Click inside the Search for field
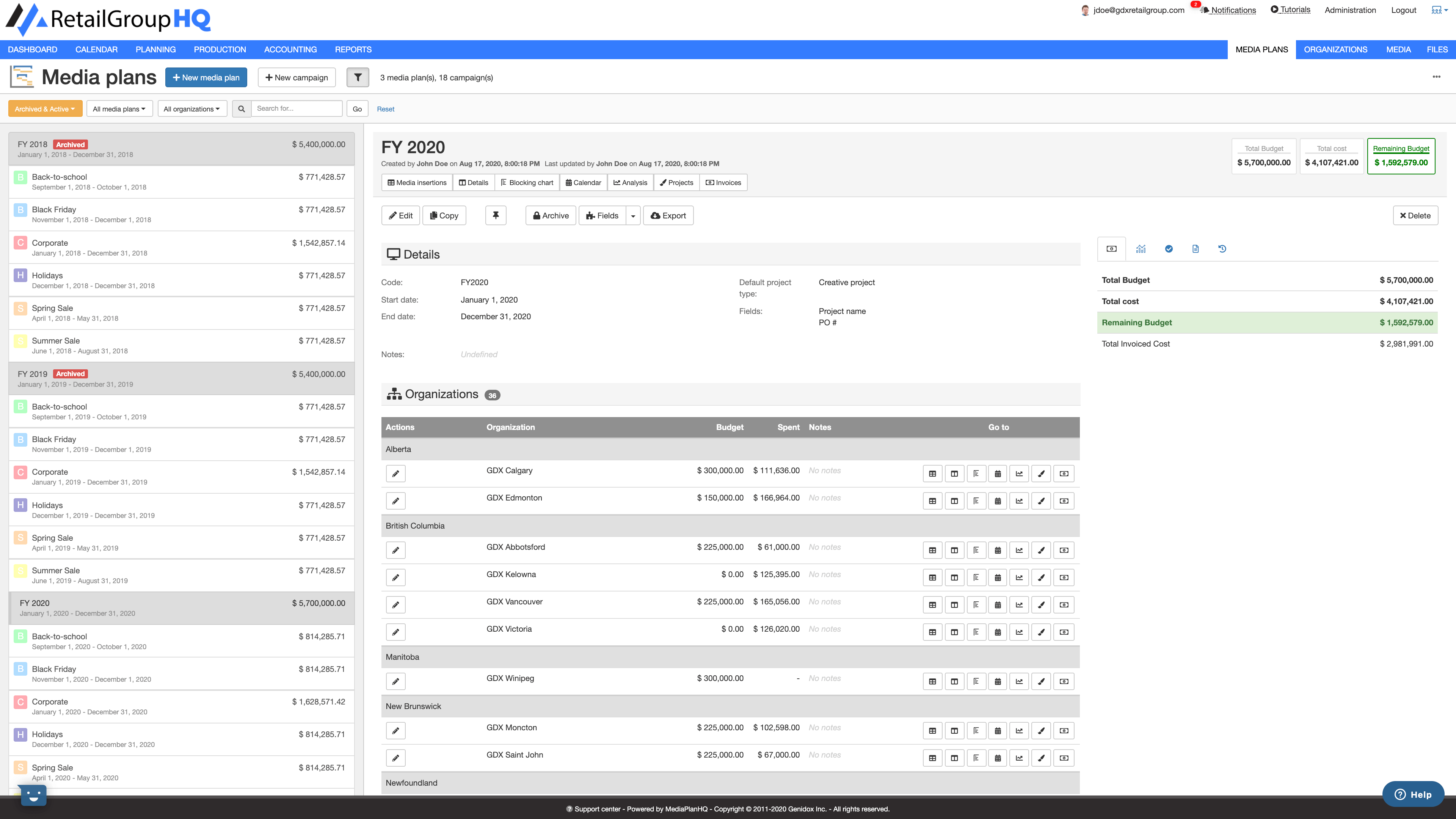This screenshot has width=1456, height=819. (296, 108)
